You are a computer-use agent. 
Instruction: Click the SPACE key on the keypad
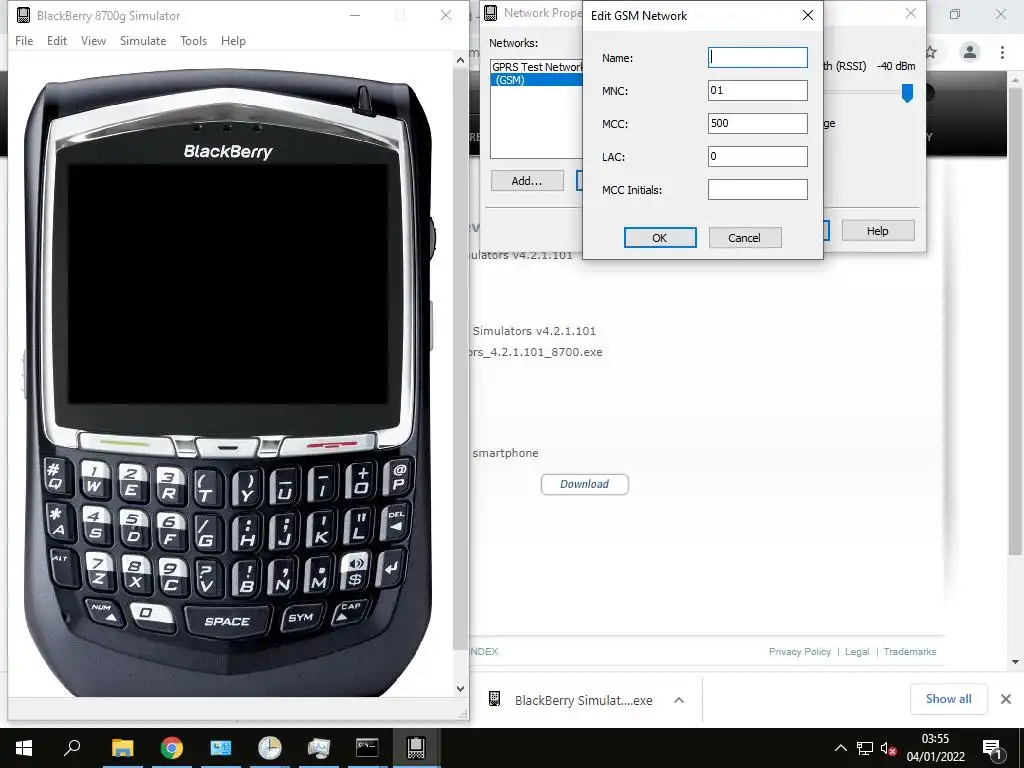[x=227, y=621]
